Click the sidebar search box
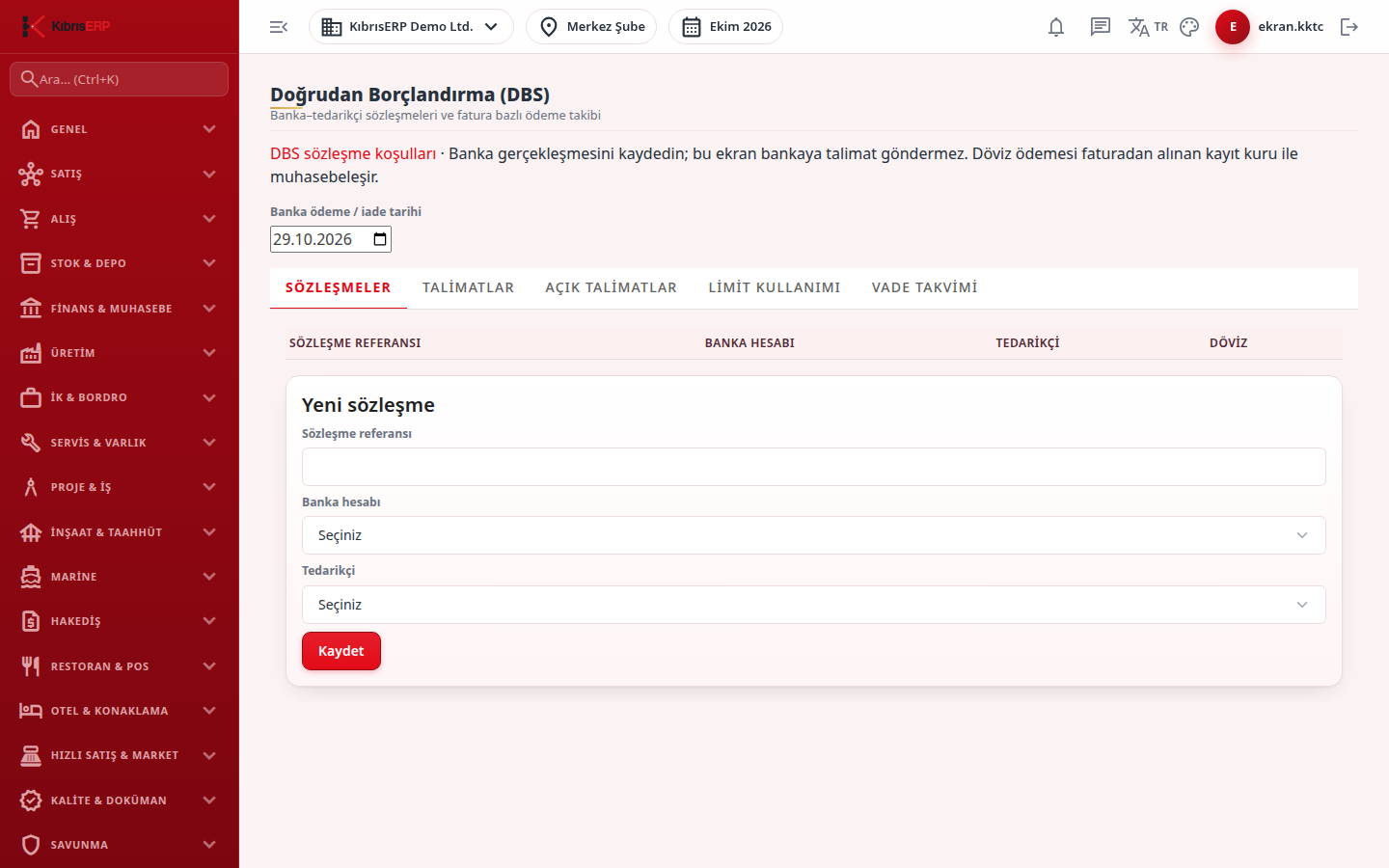This screenshot has width=1389, height=868. (x=120, y=79)
